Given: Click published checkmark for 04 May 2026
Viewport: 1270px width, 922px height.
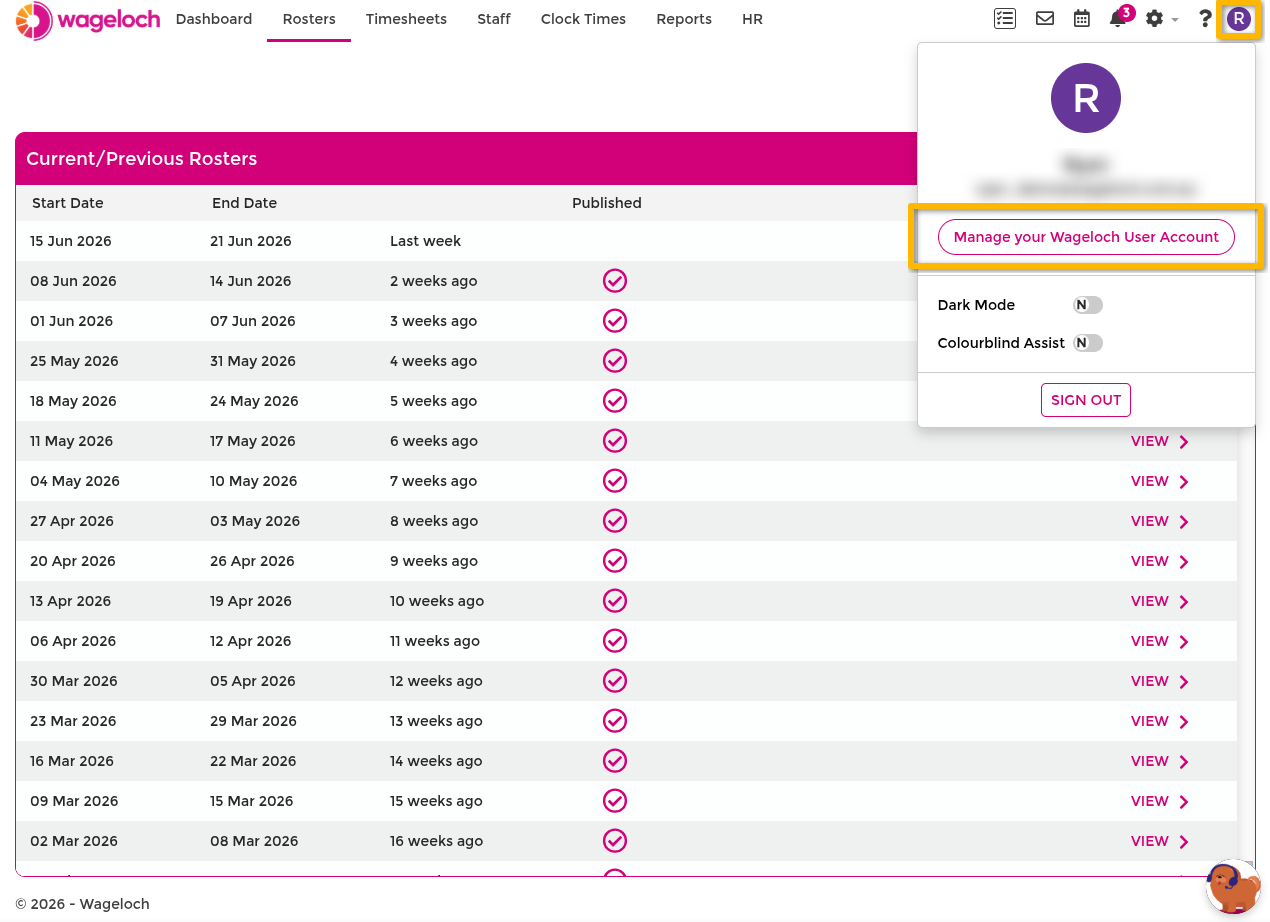Looking at the screenshot, I should [615, 481].
